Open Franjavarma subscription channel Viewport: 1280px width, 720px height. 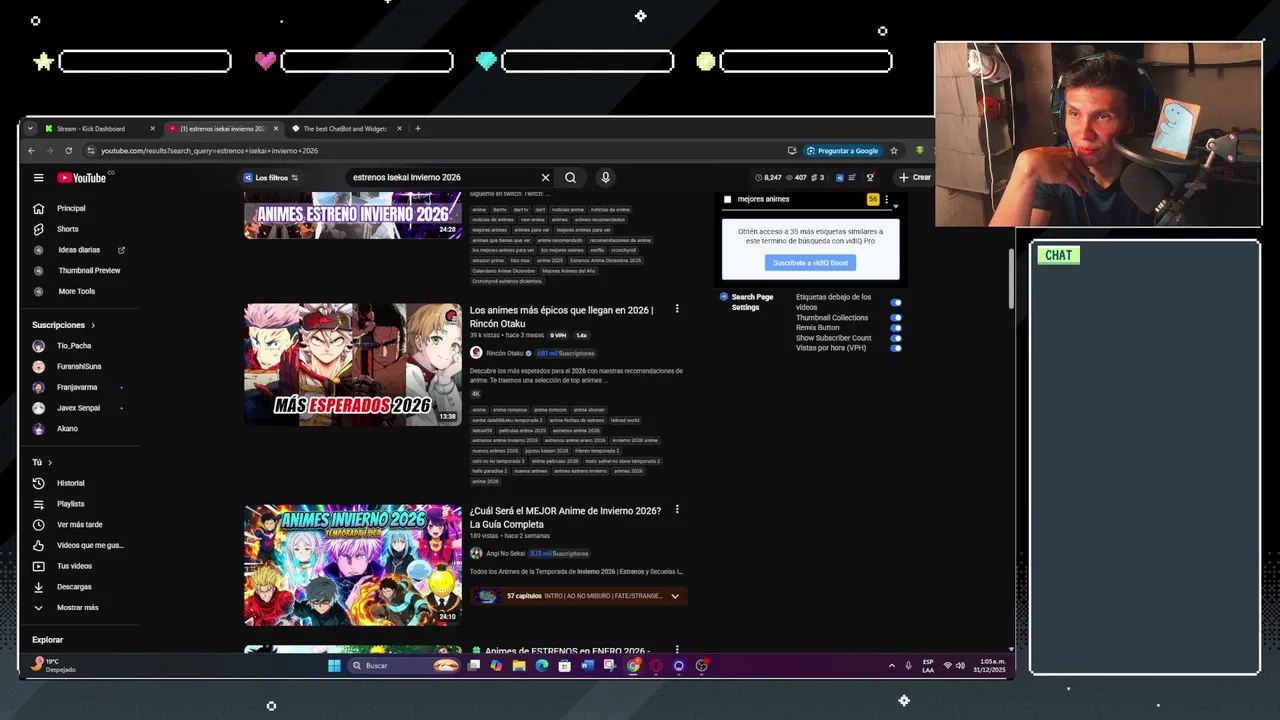pyautogui.click(x=76, y=387)
